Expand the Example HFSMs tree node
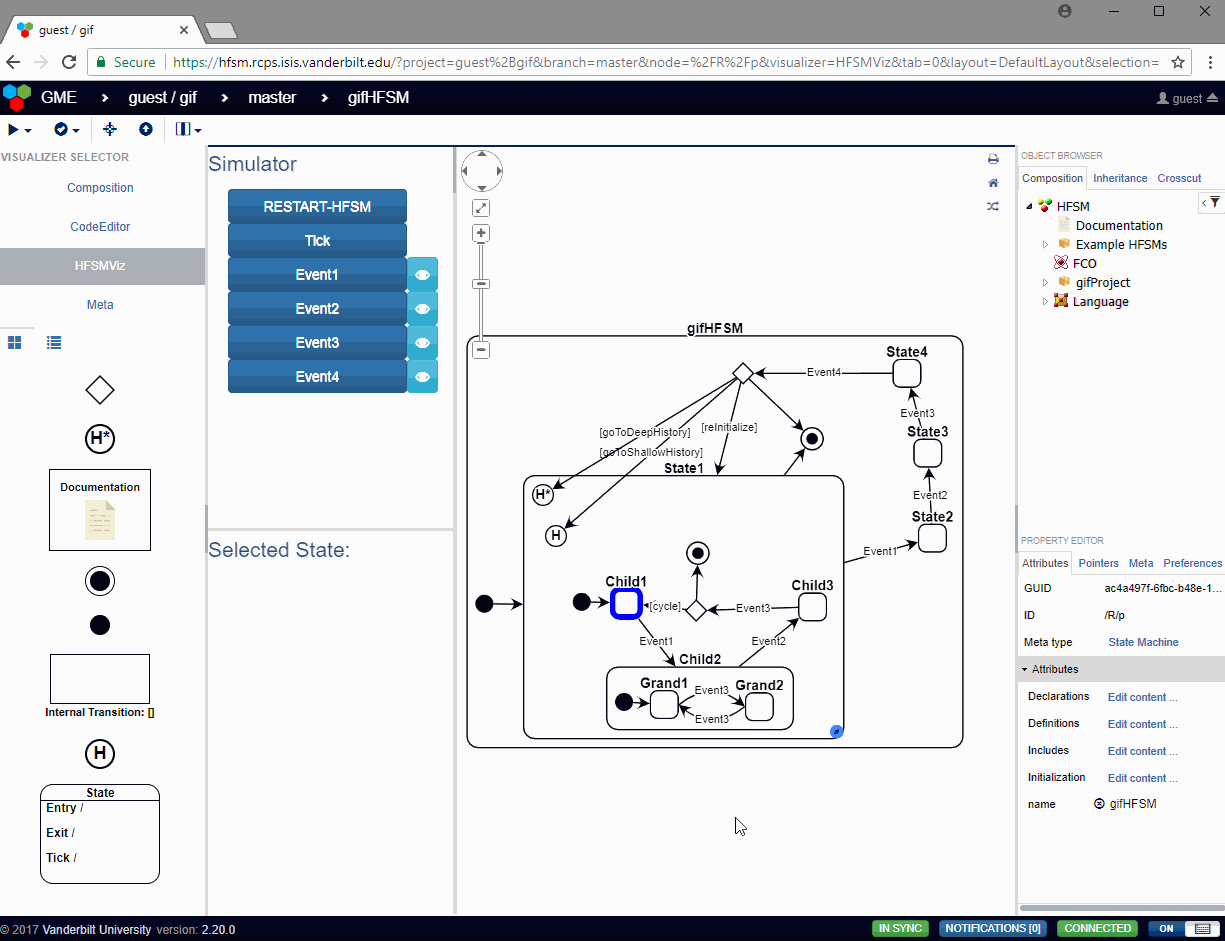The width and height of the screenshot is (1225, 941). (1045, 244)
